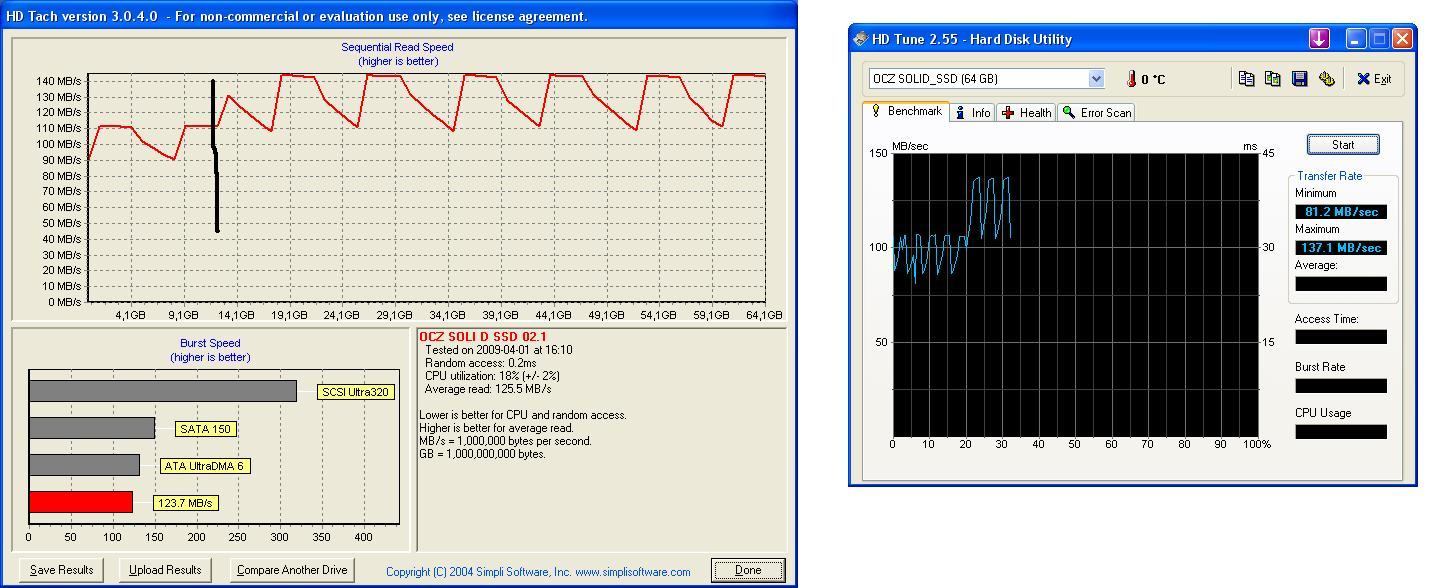This screenshot has height=588, width=1436.
Task: Click the empty Burst Rate field
Action: (1341, 385)
